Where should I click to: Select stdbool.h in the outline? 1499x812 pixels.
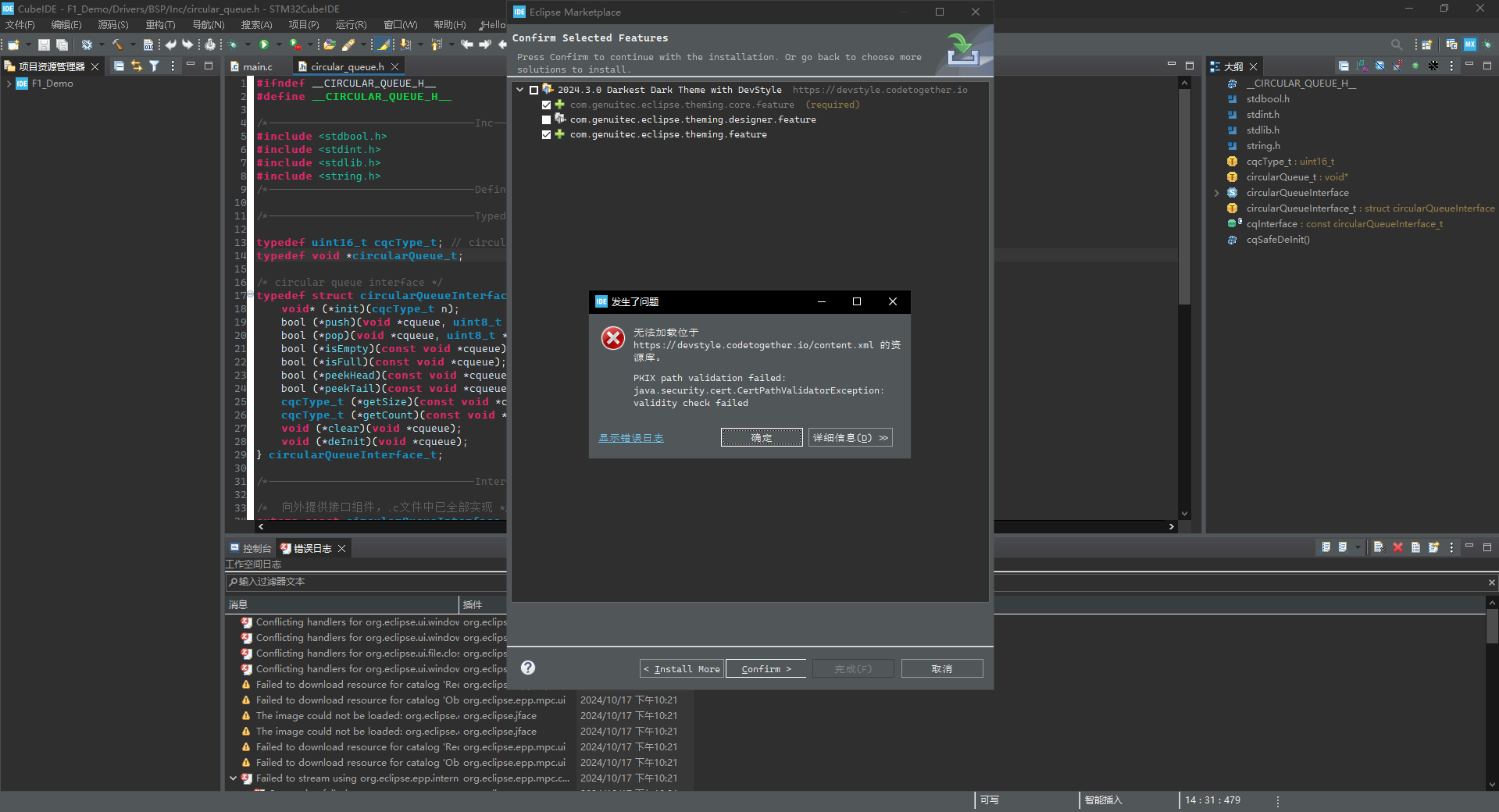tap(1268, 99)
